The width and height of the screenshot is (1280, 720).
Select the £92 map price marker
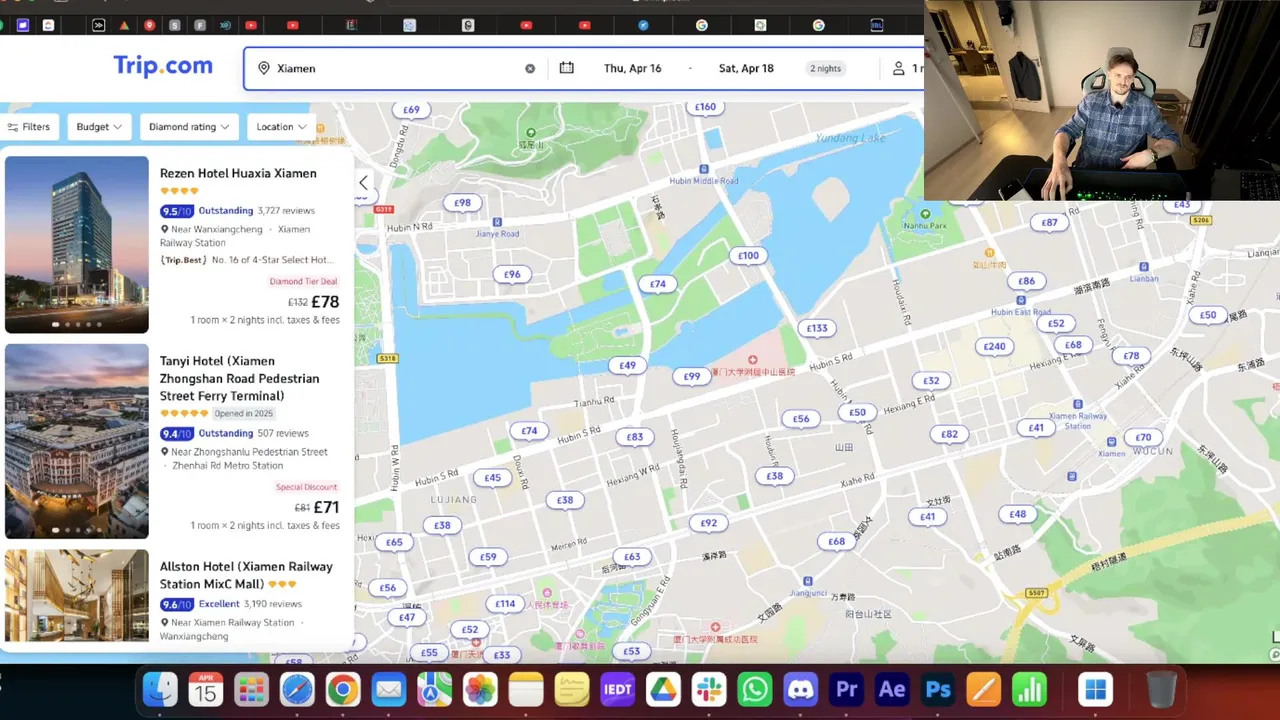[x=708, y=523]
